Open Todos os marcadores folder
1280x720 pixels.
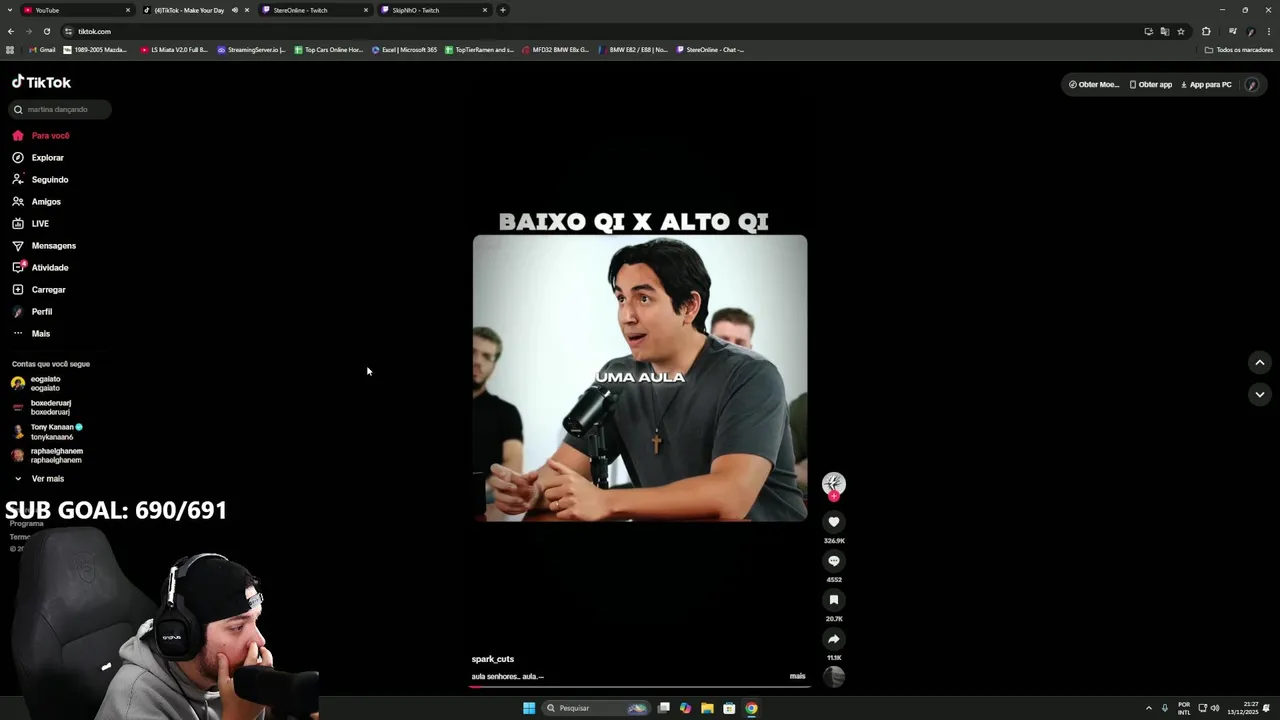pos(1239,50)
